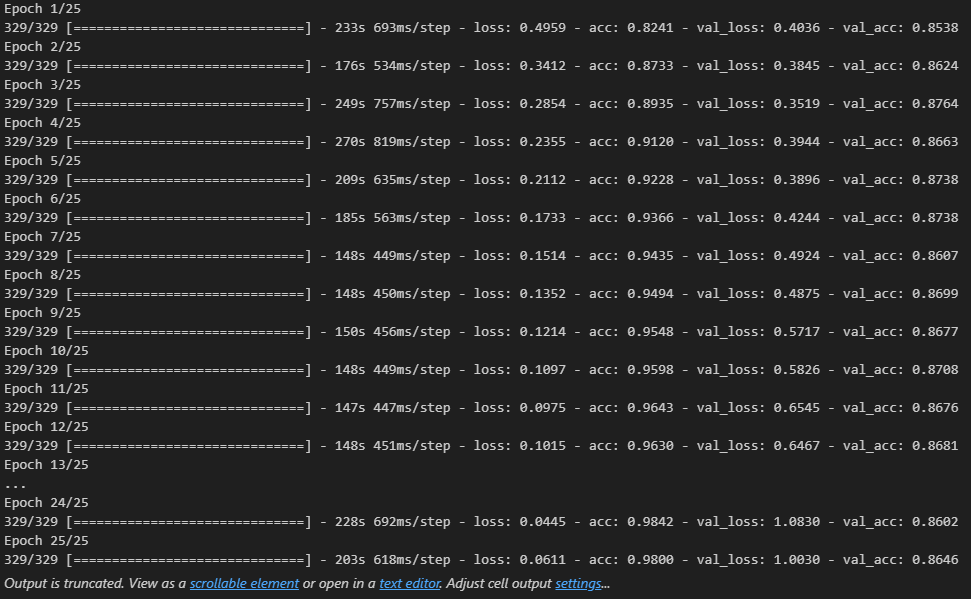Select the 'Epoch 3/25' line
Screen dimensions: 971x599
(x=42, y=85)
